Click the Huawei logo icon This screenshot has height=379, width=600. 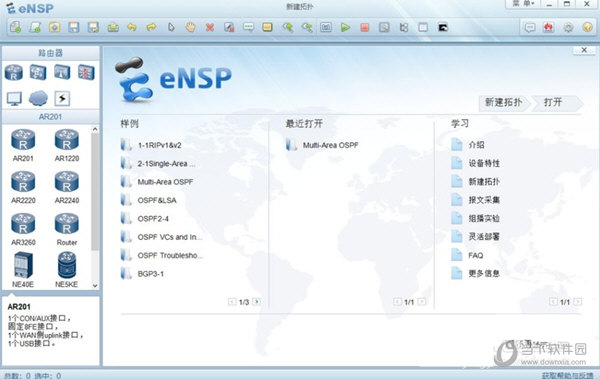(x=549, y=28)
